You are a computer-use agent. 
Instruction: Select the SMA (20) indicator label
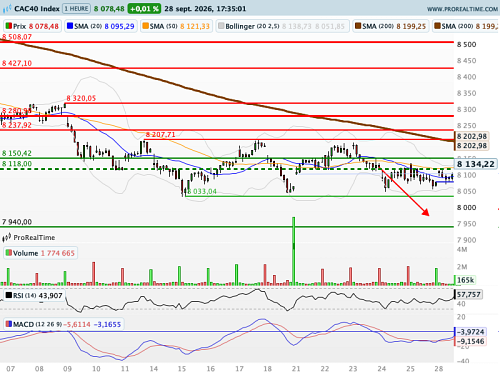(x=100, y=26)
